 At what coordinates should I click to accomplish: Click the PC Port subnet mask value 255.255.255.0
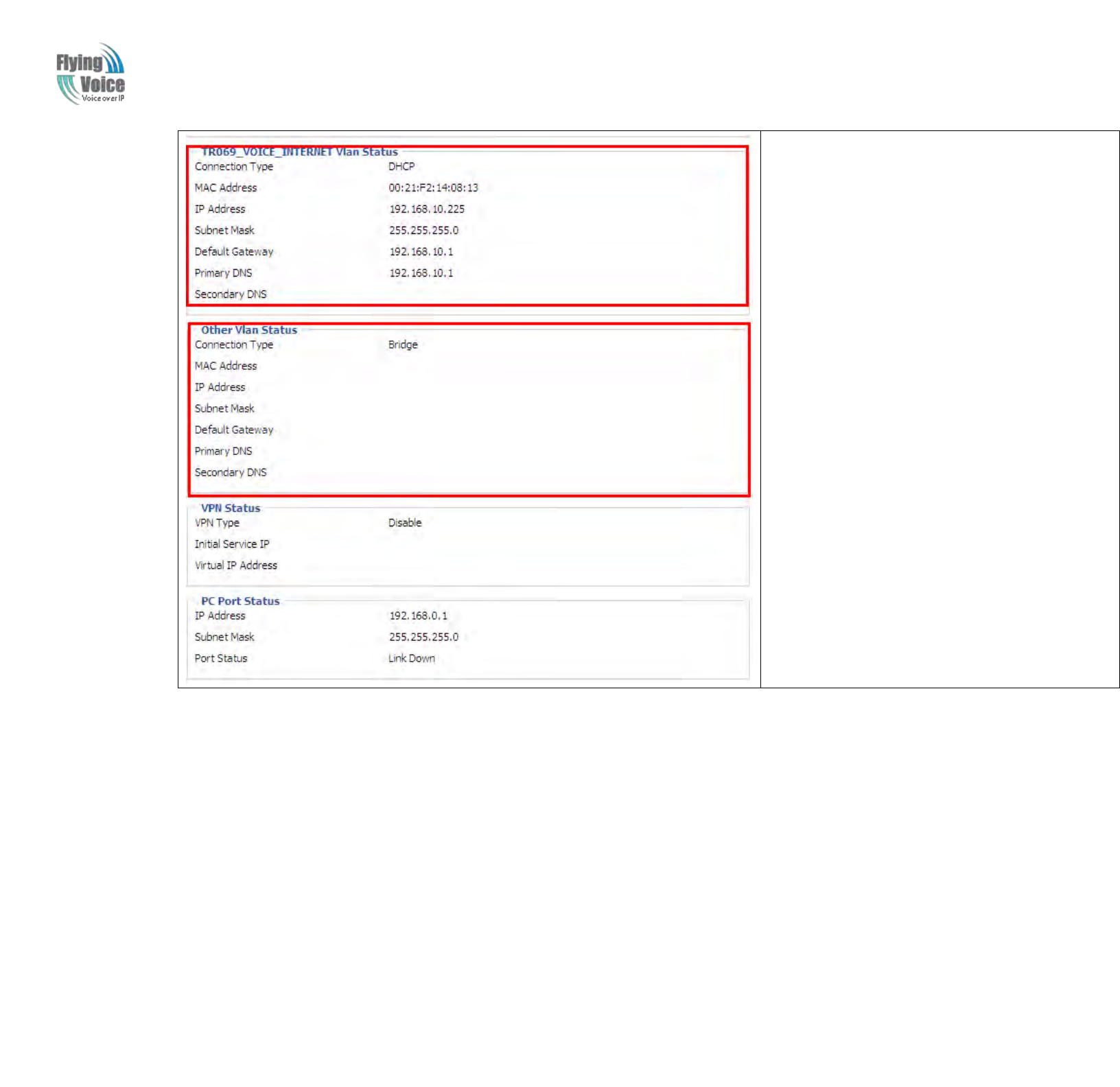pyautogui.click(x=423, y=638)
